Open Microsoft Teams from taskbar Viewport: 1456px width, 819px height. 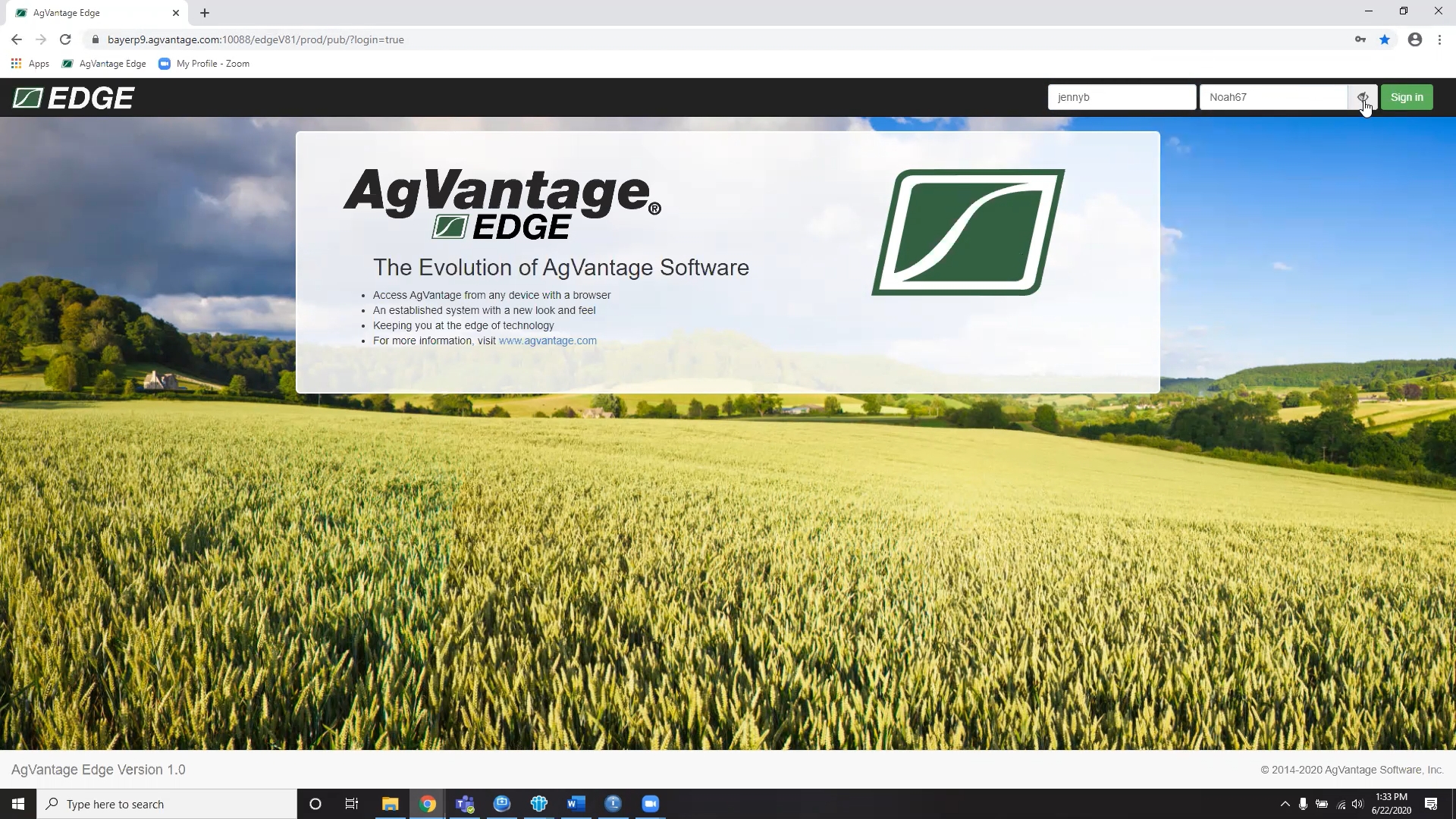pyautogui.click(x=465, y=804)
